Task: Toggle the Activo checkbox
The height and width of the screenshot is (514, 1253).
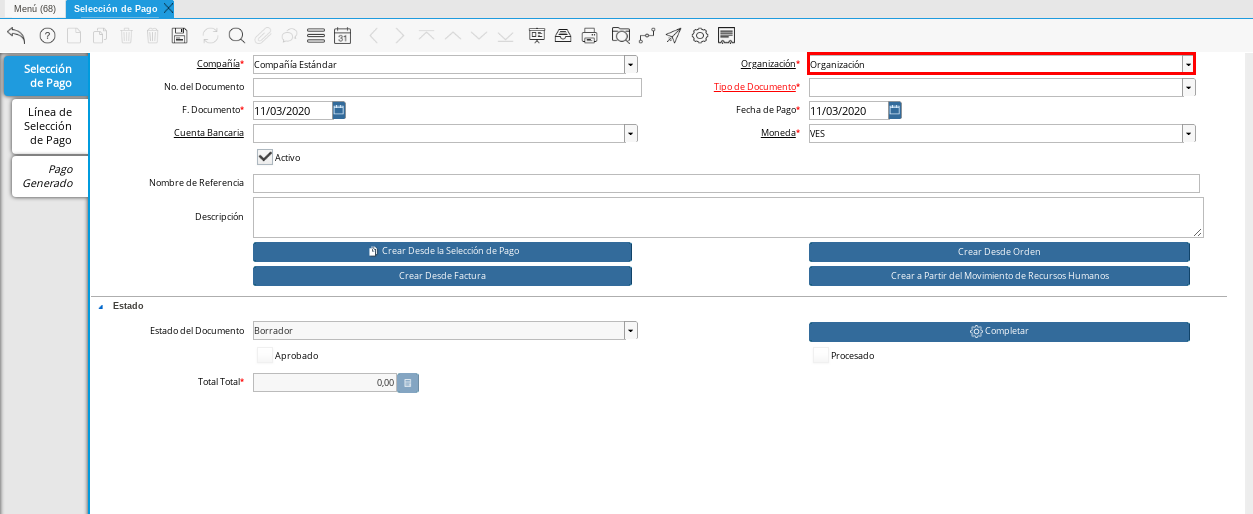Action: click(265, 157)
